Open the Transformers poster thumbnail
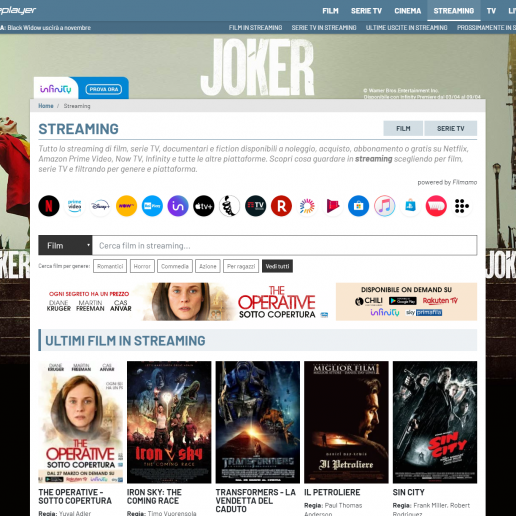This screenshot has width=516, height=516. (258, 422)
